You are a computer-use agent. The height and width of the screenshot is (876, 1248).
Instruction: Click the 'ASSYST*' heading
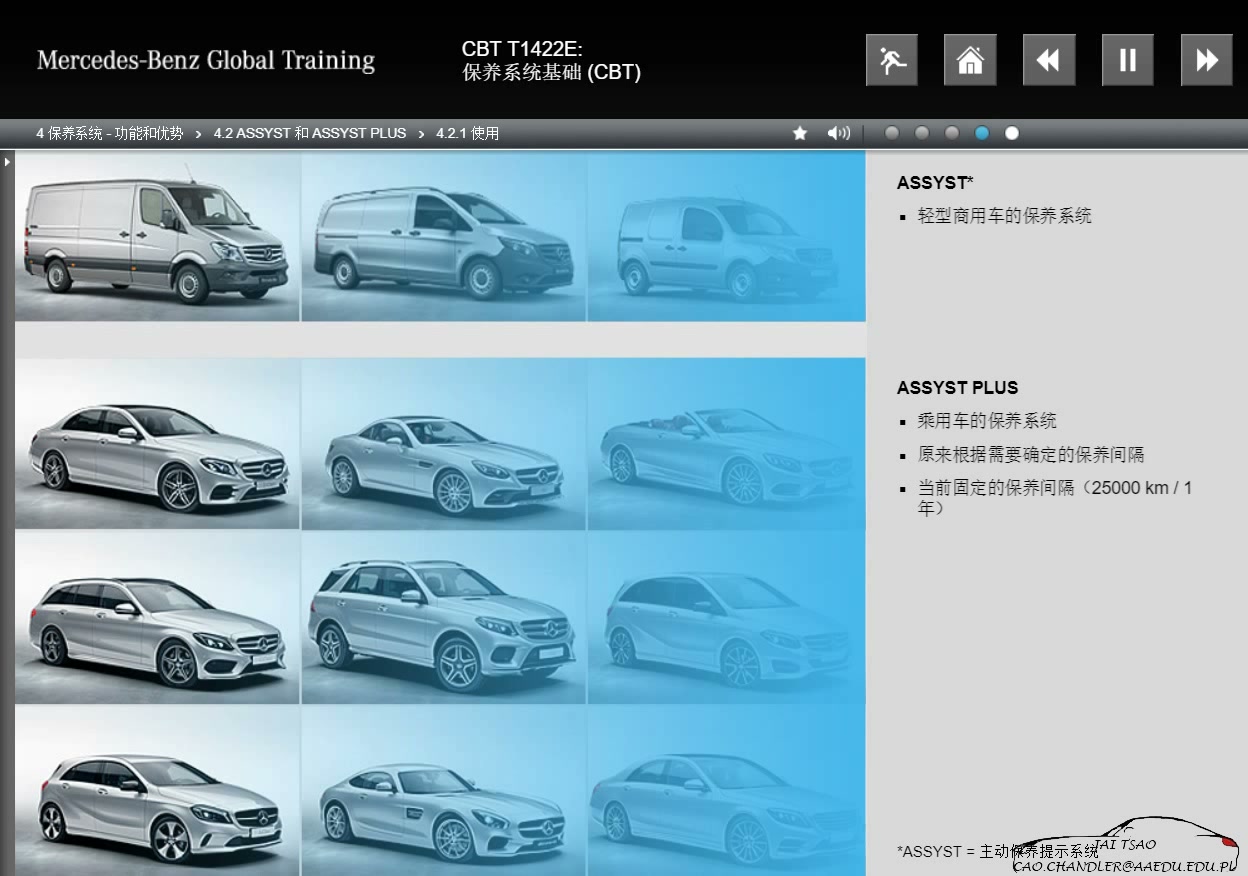(935, 183)
